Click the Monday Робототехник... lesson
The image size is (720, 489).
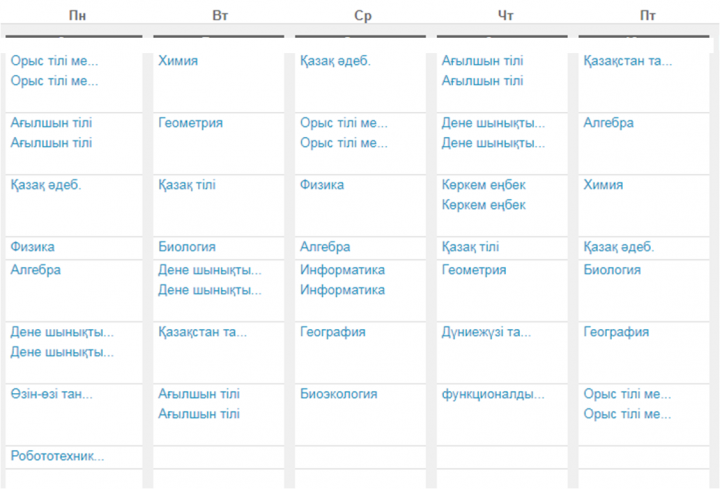(57, 456)
